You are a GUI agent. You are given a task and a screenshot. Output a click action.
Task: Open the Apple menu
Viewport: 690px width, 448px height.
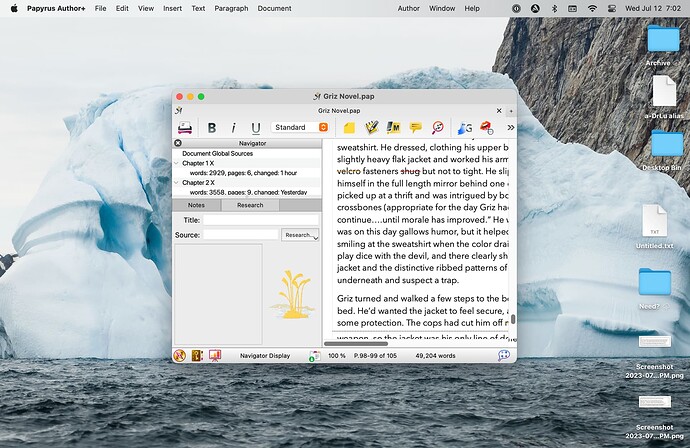[14, 8]
